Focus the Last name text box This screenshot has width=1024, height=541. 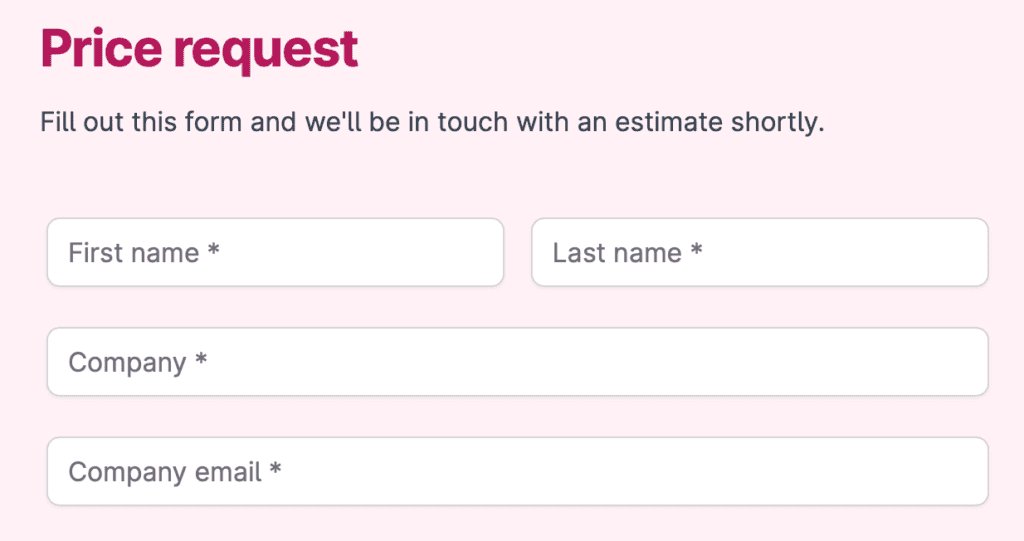(760, 253)
